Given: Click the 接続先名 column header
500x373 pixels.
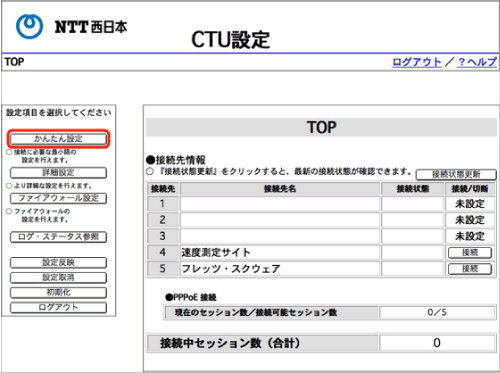Looking at the screenshot, I should click(x=280, y=189).
